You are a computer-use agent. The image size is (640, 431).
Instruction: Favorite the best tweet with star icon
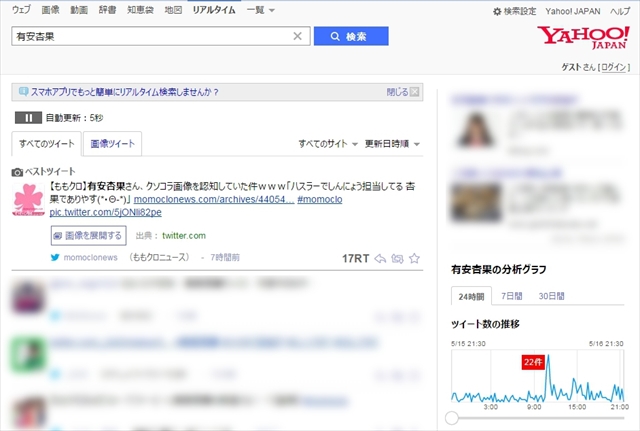click(x=414, y=258)
